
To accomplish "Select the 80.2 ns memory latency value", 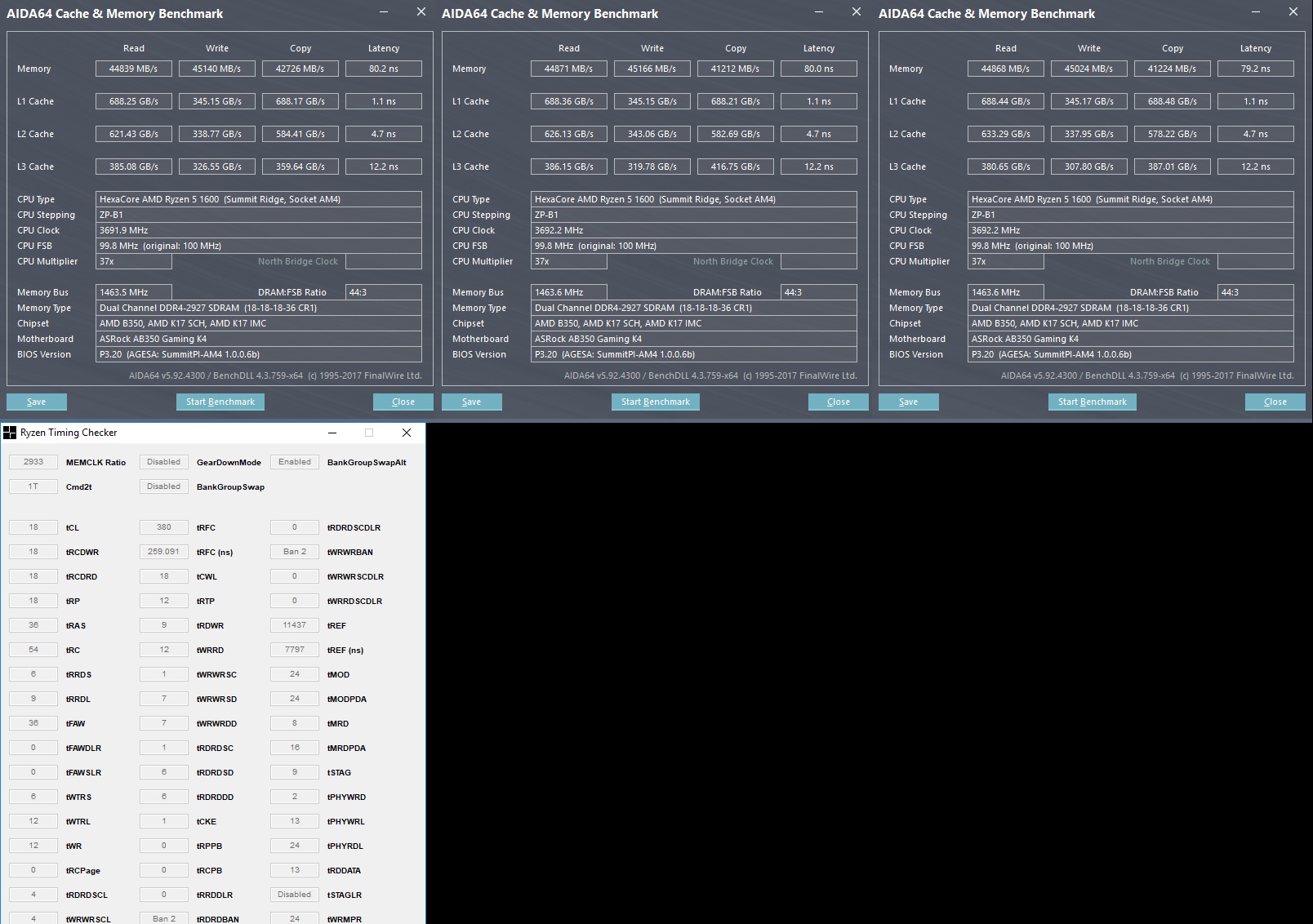I will [x=384, y=69].
